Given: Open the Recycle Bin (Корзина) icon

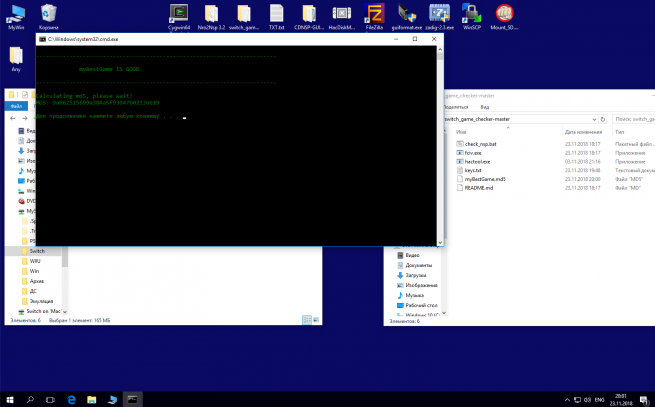Looking at the screenshot, I should pyautogui.click(x=49, y=15).
